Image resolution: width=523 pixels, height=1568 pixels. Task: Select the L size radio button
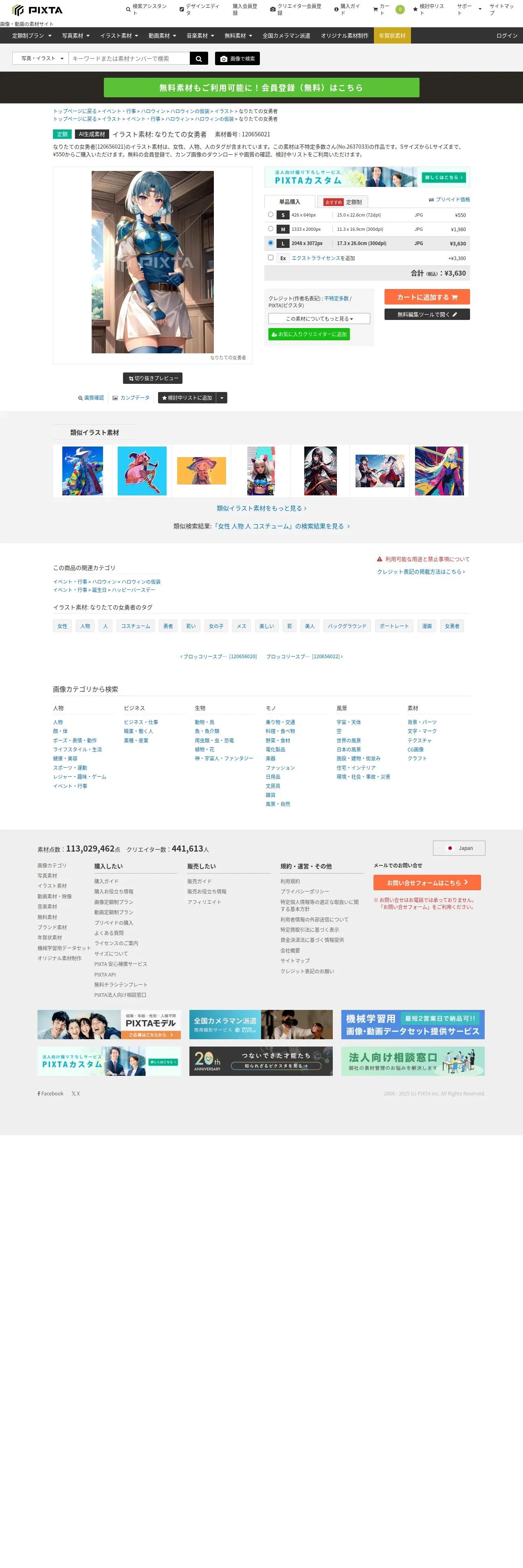[270, 243]
